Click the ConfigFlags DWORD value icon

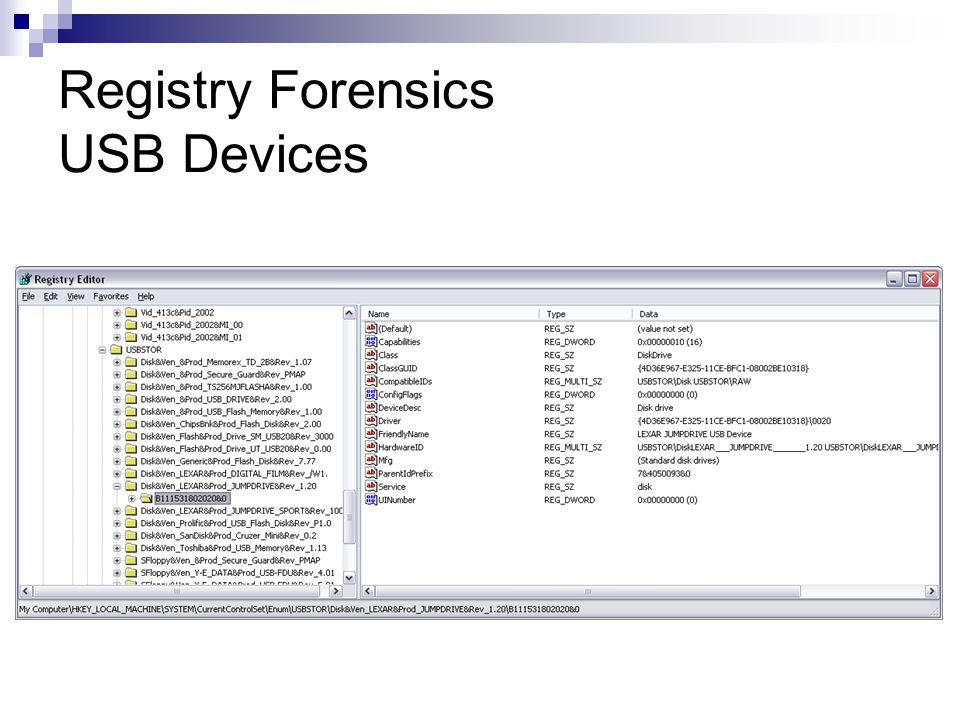coord(371,394)
